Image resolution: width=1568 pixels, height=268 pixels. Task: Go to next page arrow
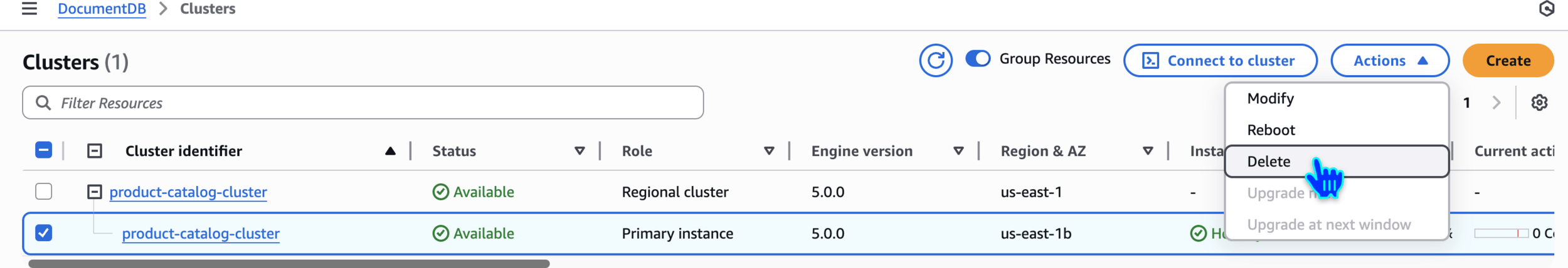[1496, 103]
